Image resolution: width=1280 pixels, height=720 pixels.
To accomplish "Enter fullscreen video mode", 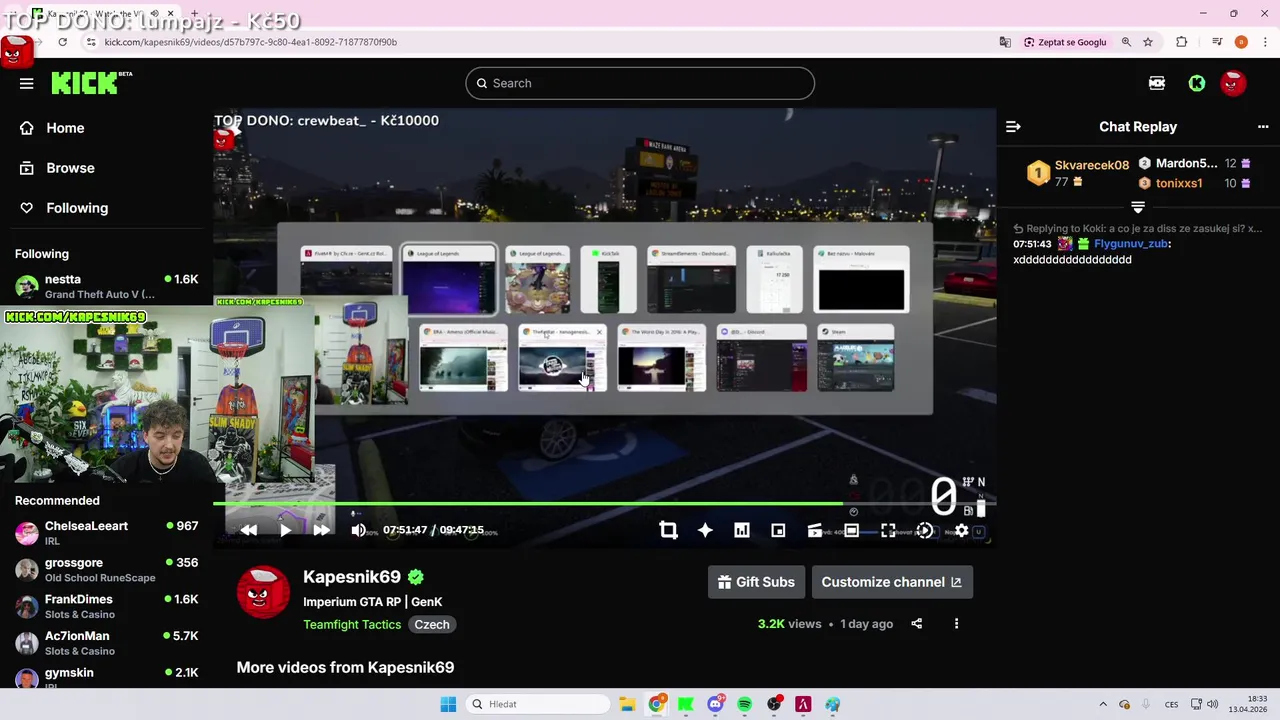I will click(x=888, y=530).
